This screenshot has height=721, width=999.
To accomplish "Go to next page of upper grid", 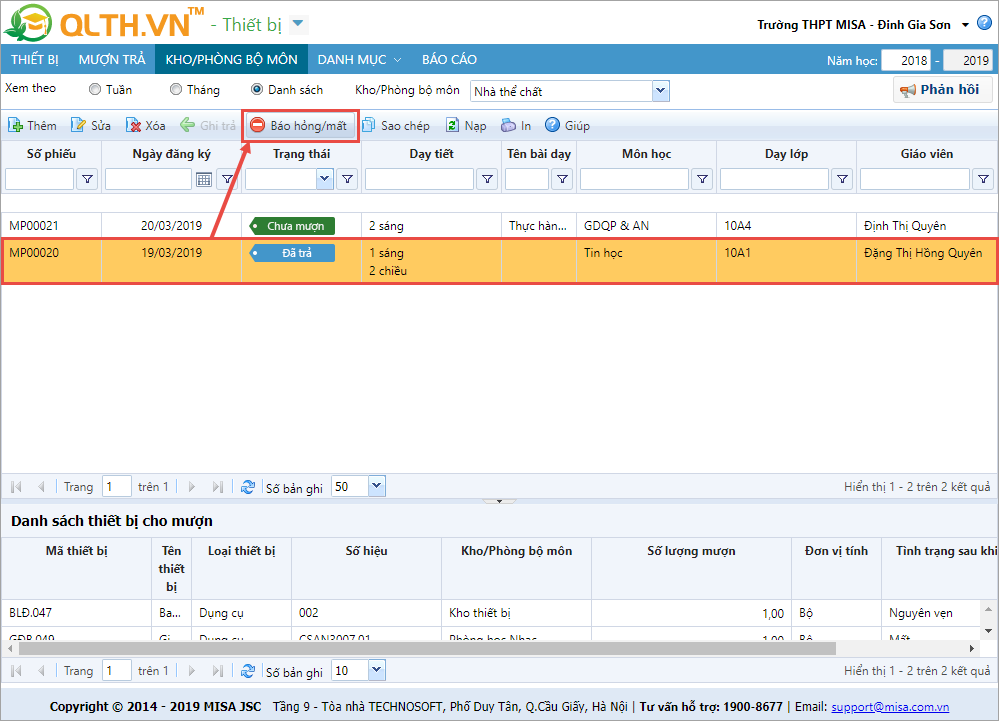I will 192,487.
